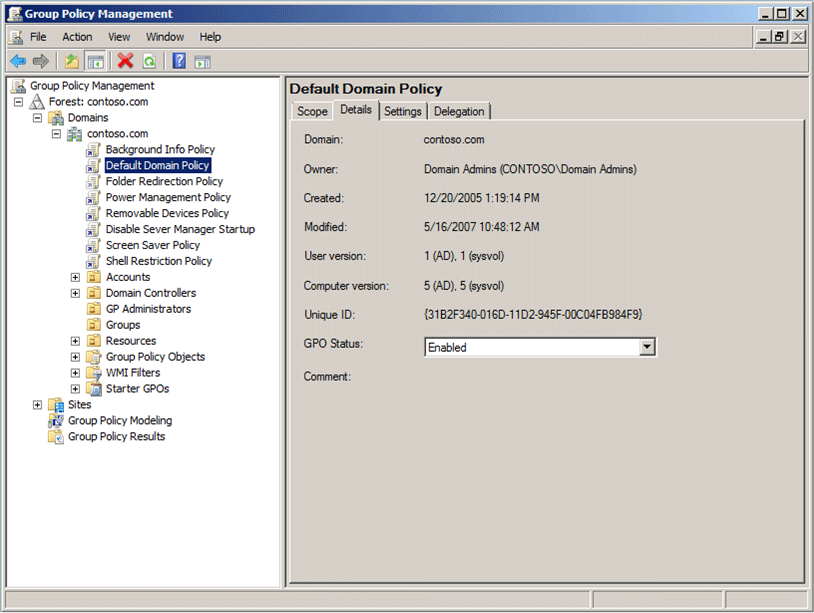This screenshot has height=613, width=814.
Task: Open the View menu
Action: point(119,37)
